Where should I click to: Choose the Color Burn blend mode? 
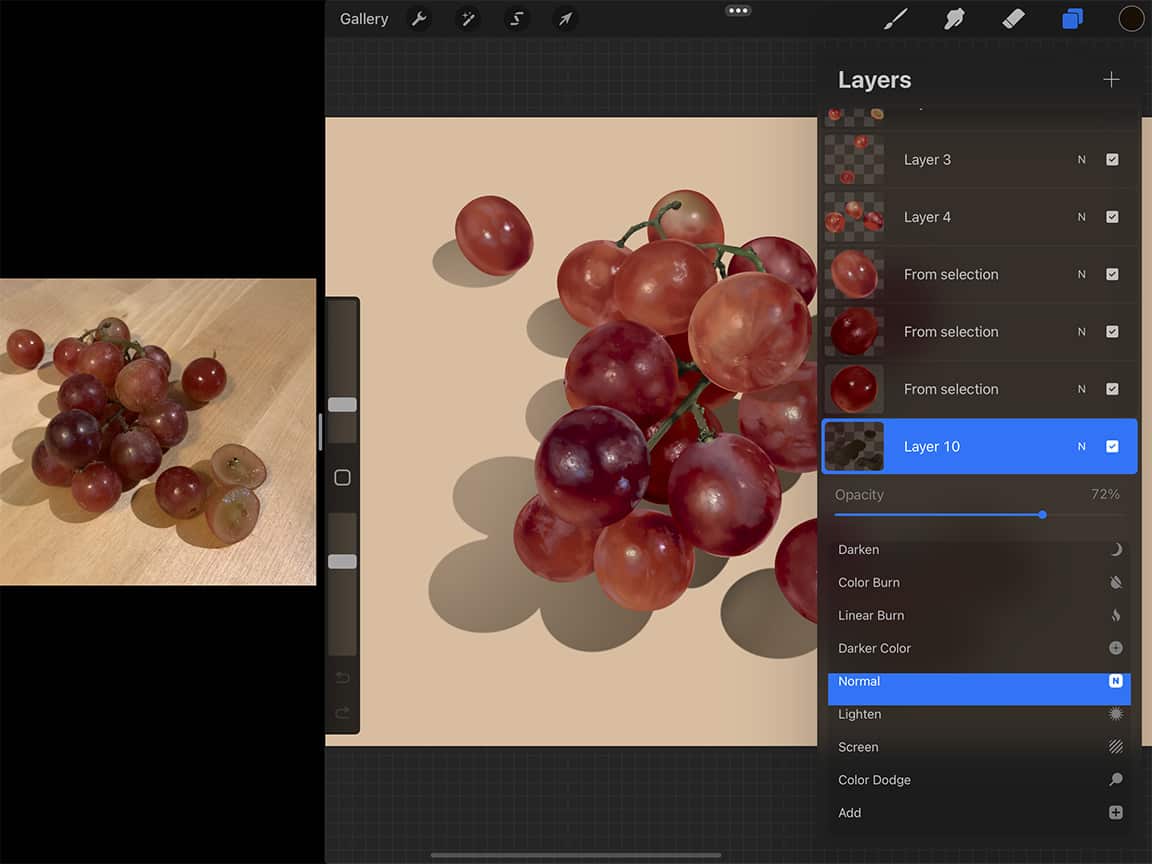(x=869, y=583)
